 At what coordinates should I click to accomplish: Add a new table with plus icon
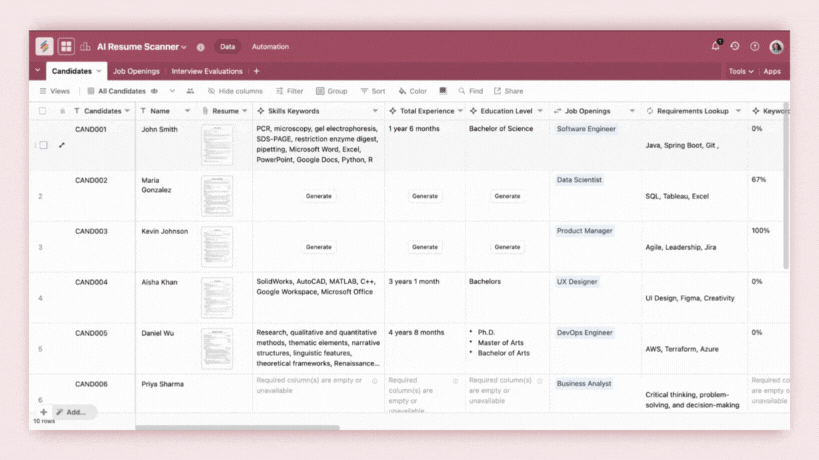256,71
